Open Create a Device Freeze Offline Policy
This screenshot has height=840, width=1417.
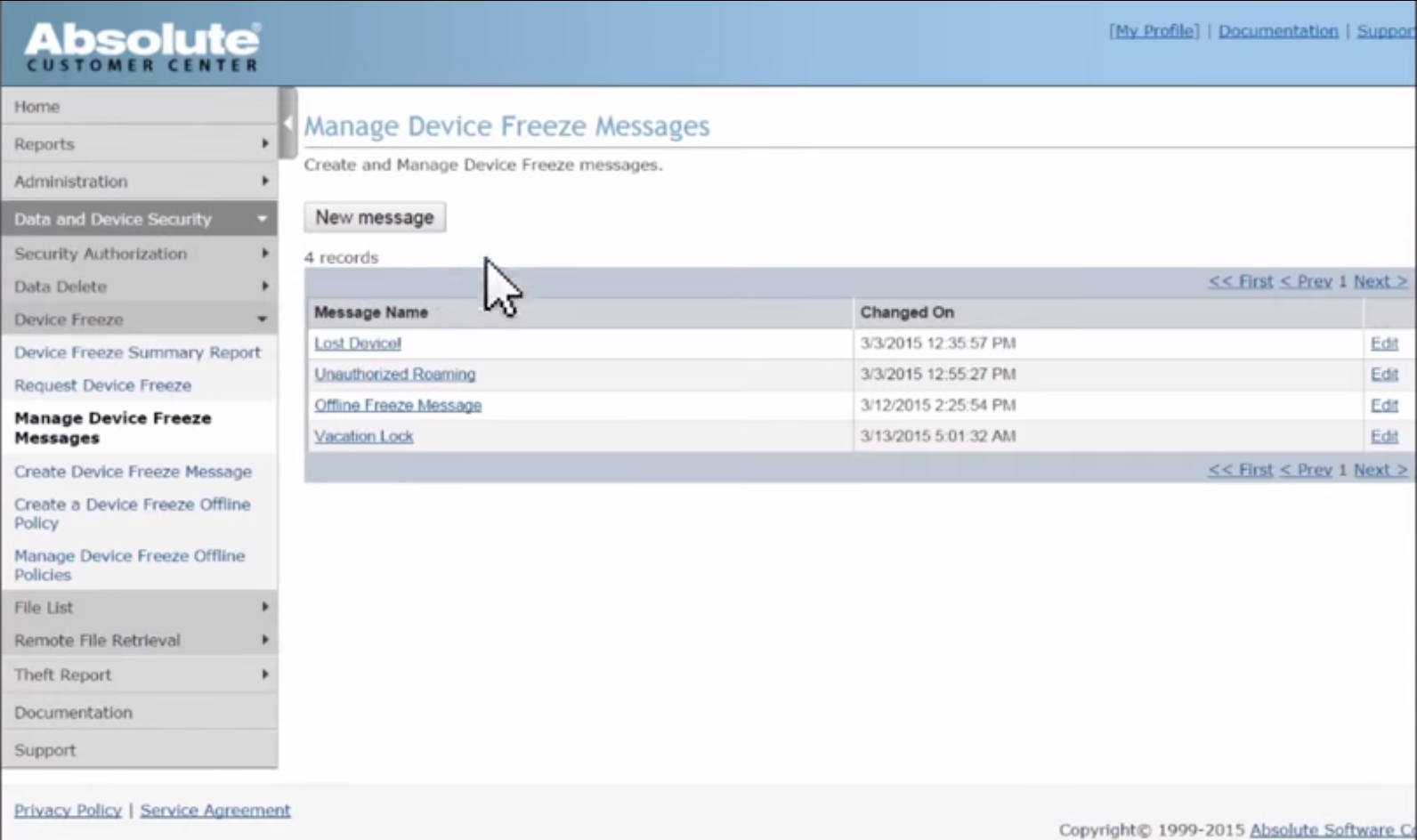point(132,513)
